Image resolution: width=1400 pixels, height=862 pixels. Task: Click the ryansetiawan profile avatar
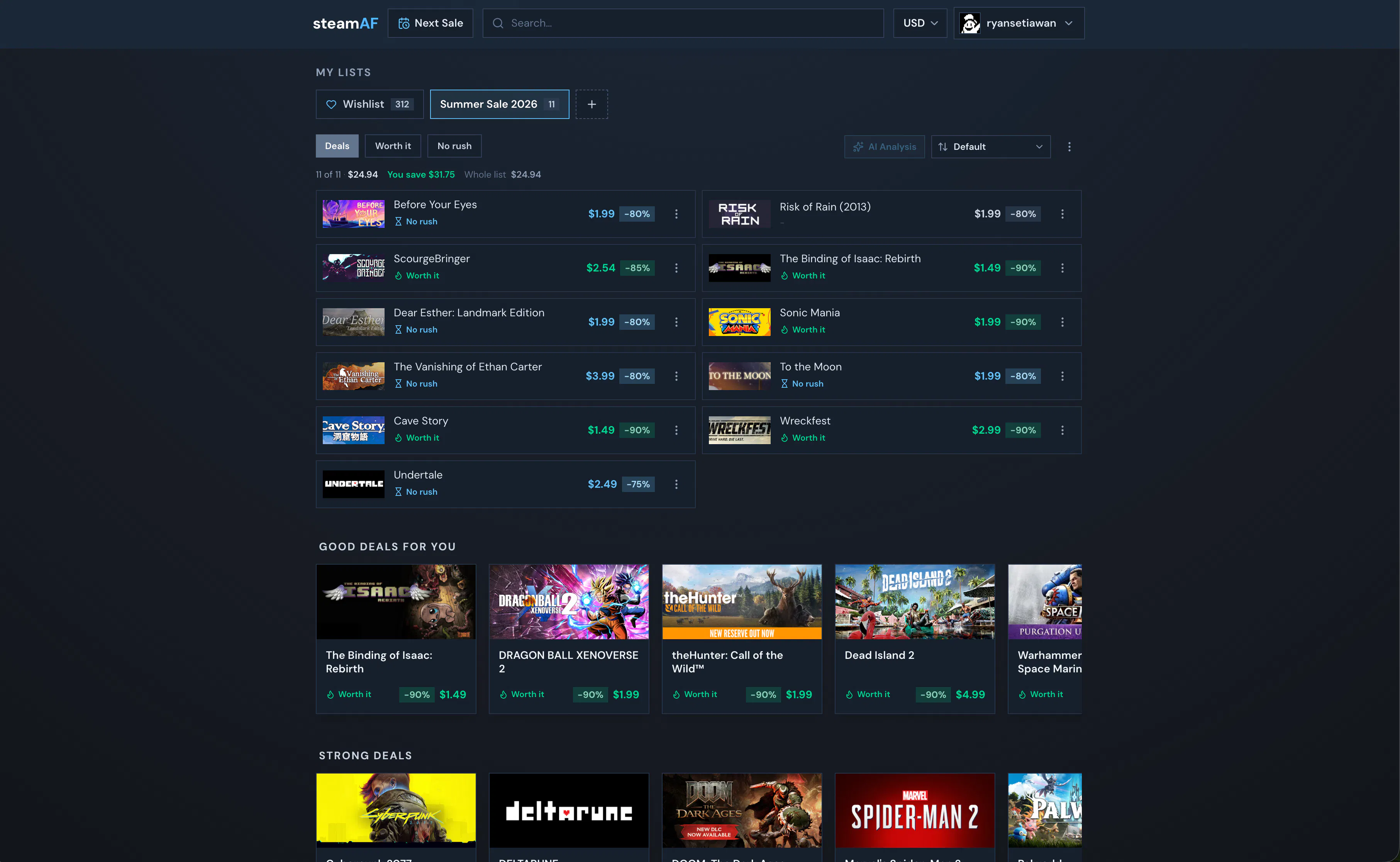click(970, 24)
